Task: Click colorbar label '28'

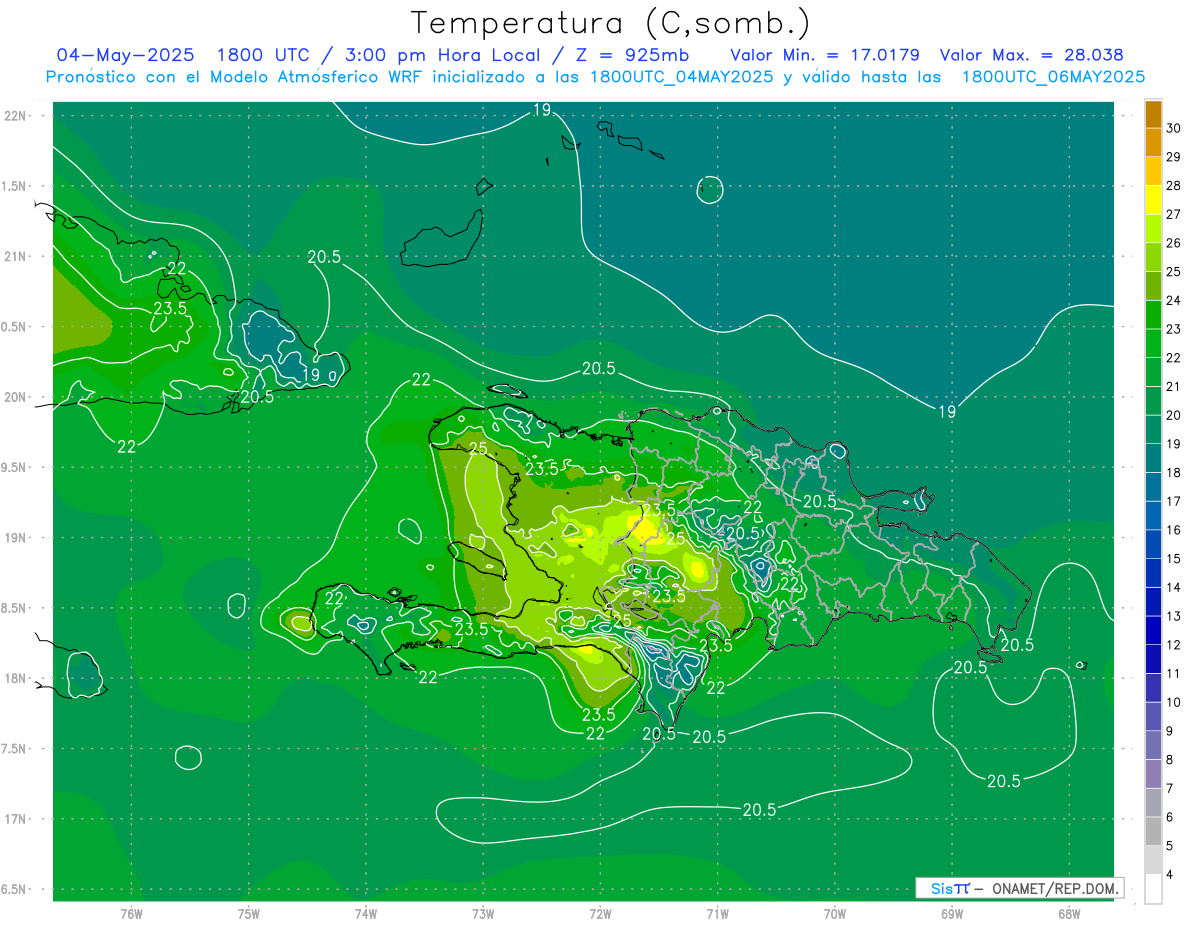Action: pyautogui.click(x=1174, y=186)
